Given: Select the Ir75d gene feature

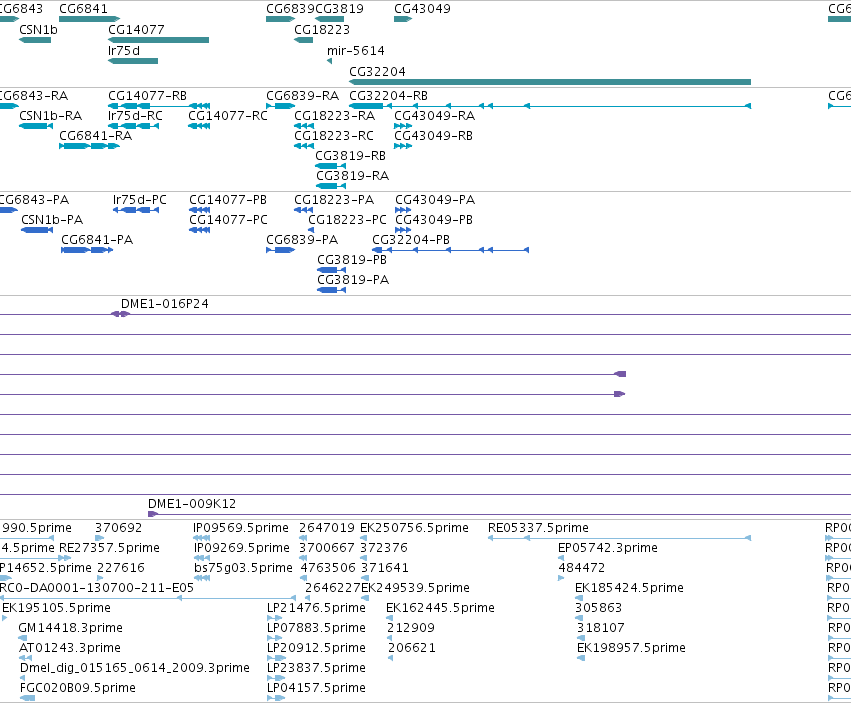Looking at the screenshot, I should 133,61.
